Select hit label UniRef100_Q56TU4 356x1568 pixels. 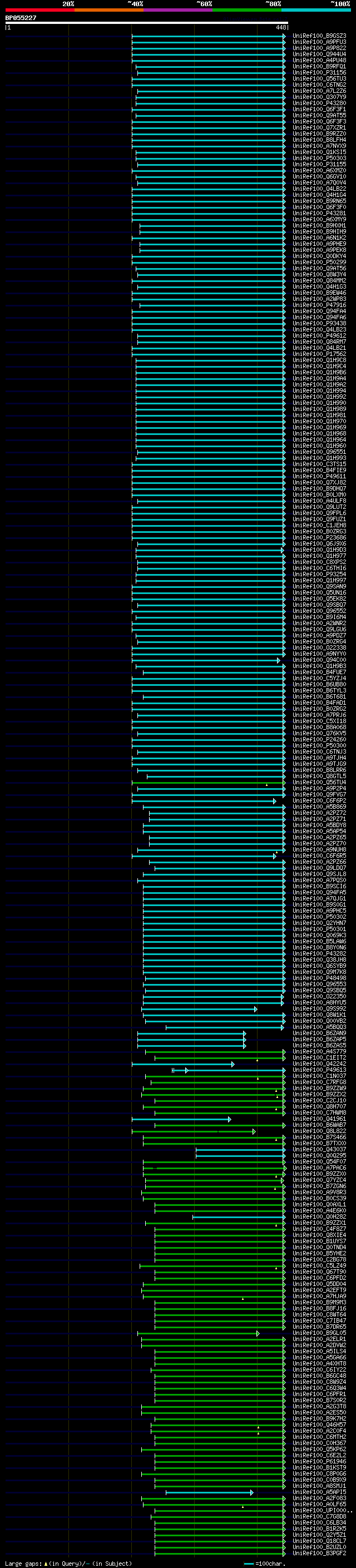click(x=319, y=782)
